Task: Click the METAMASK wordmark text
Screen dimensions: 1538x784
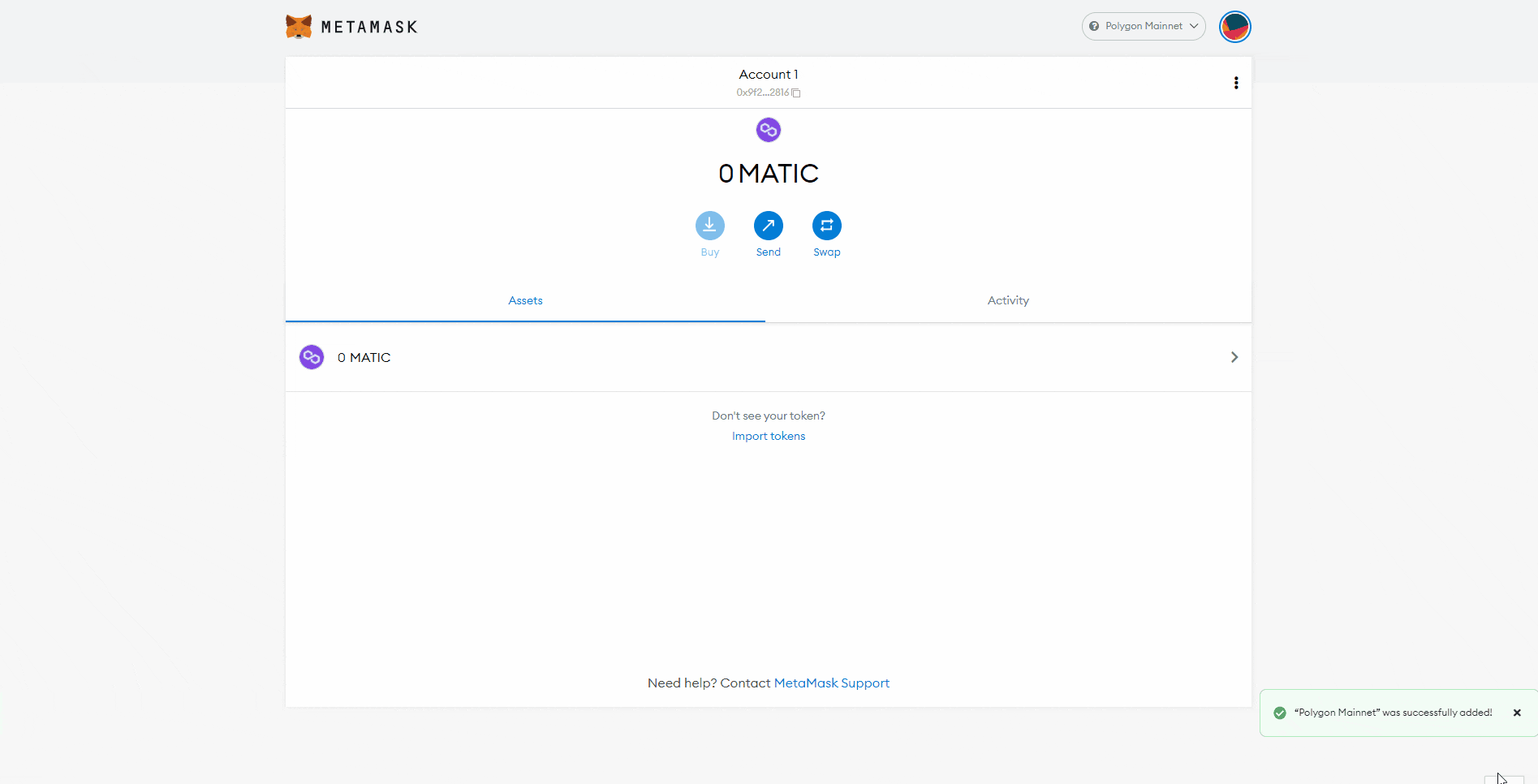Action: (x=369, y=27)
